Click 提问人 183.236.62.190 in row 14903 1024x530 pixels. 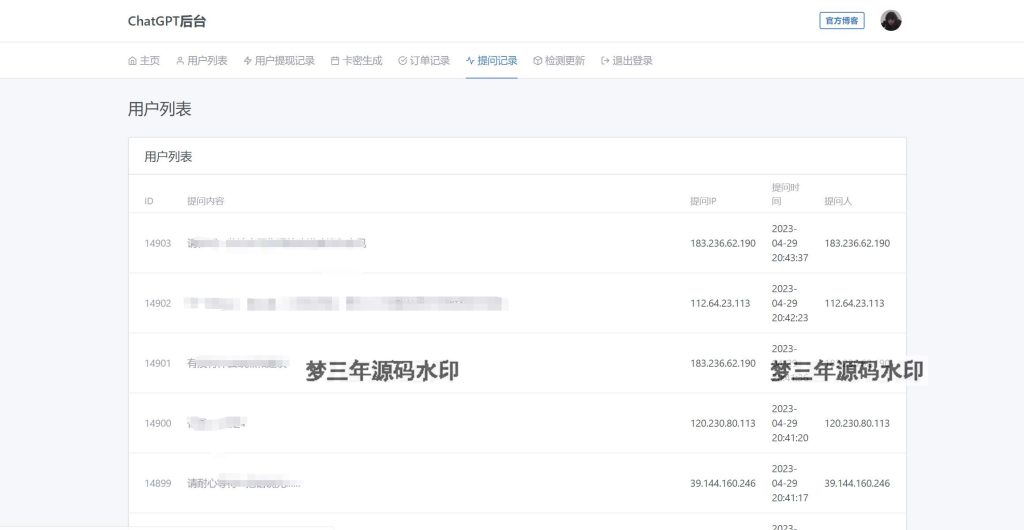click(x=857, y=243)
